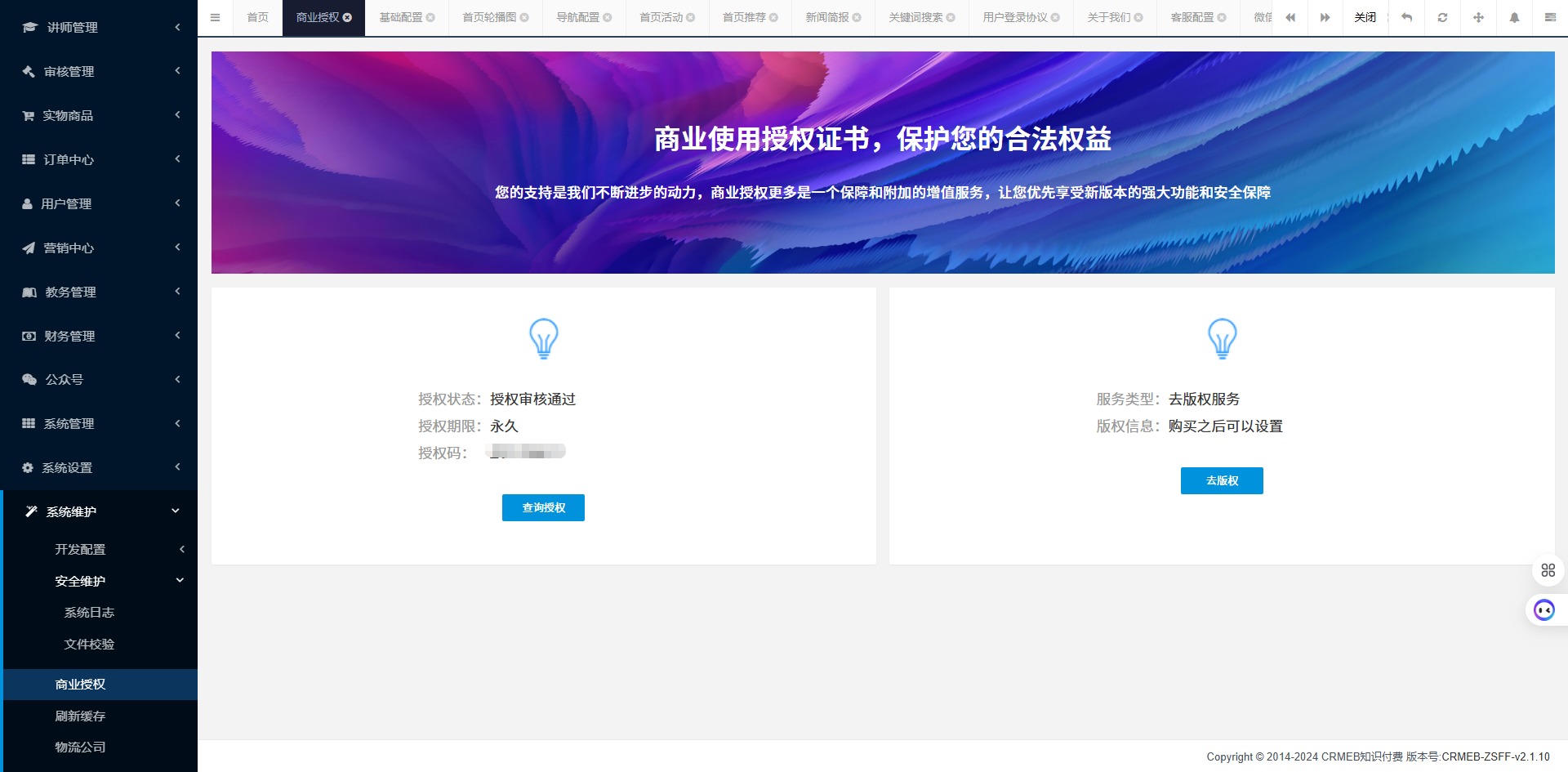This screenshot has width=1568, height=772.
Task: Open 刷新缓存 in the sidebar
Action: point(80,716)
